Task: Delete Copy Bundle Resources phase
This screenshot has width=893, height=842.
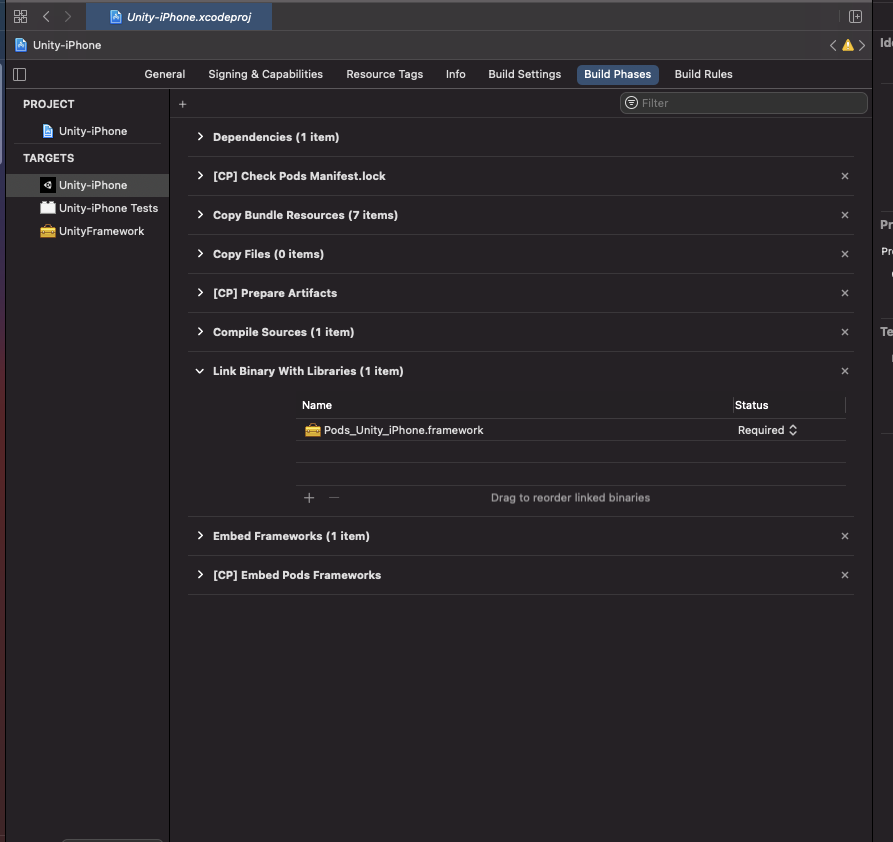Action: (845, 215)
